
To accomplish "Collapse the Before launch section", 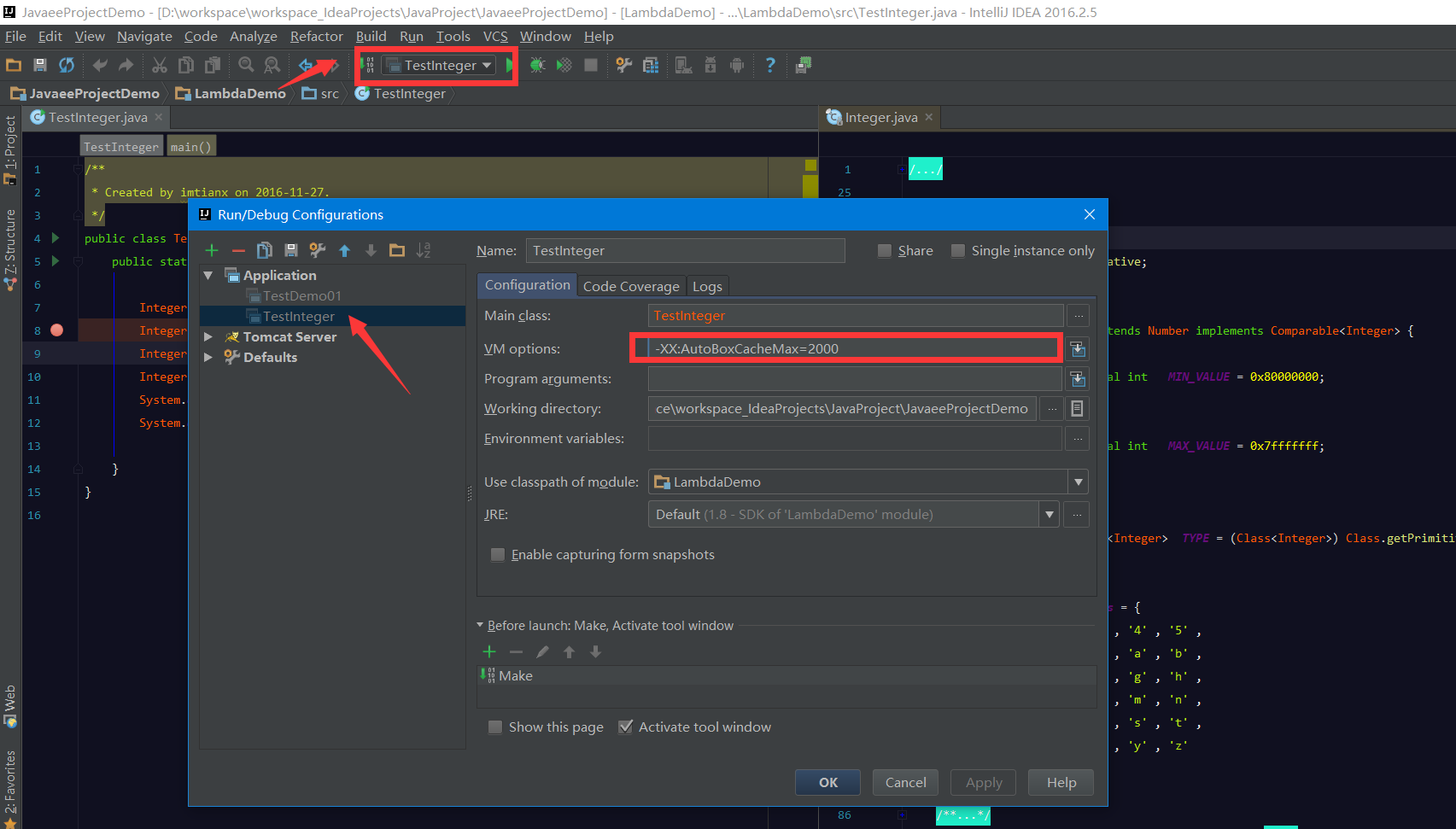I will (x=480, y=625).
